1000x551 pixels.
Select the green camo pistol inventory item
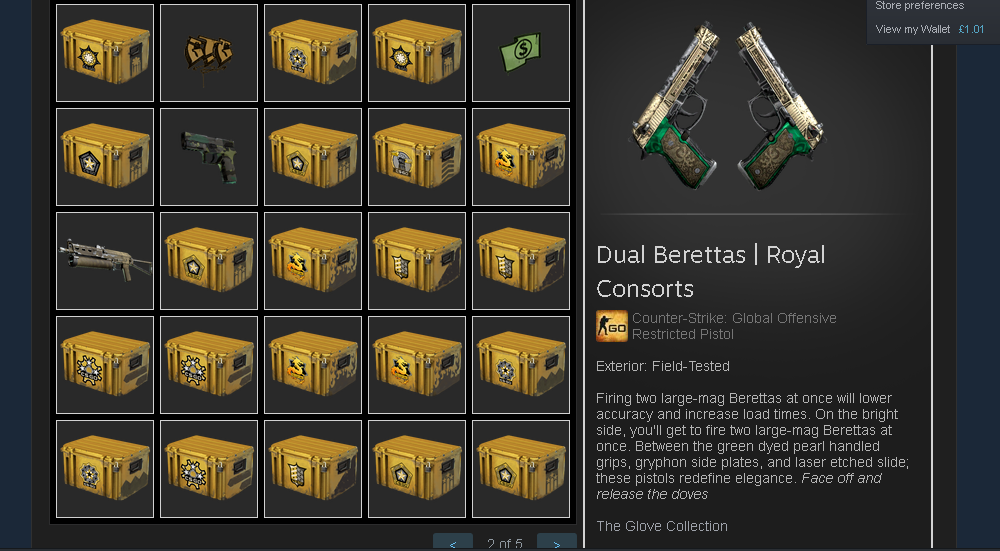[x=209, y=157]
